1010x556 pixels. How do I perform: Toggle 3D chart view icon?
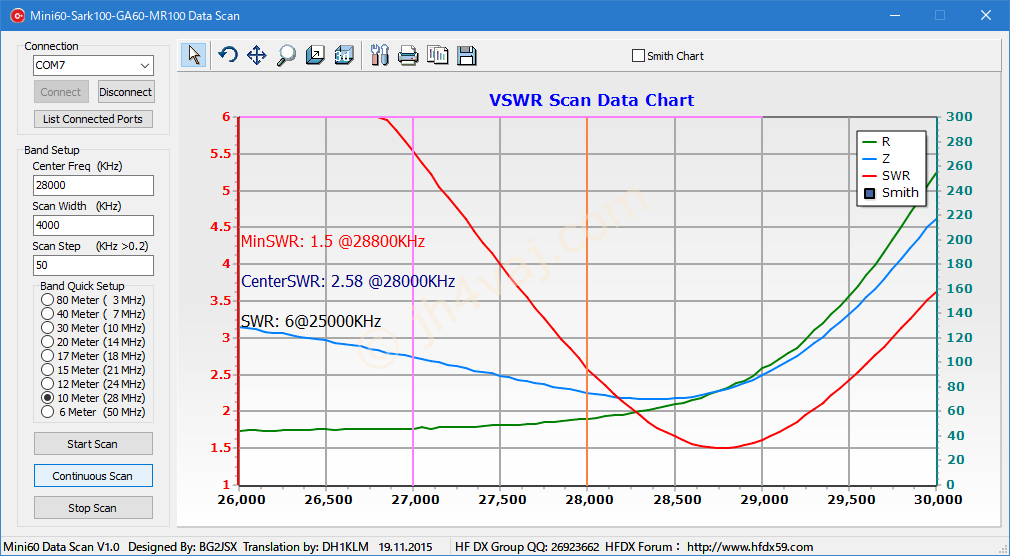pos(345,55)
